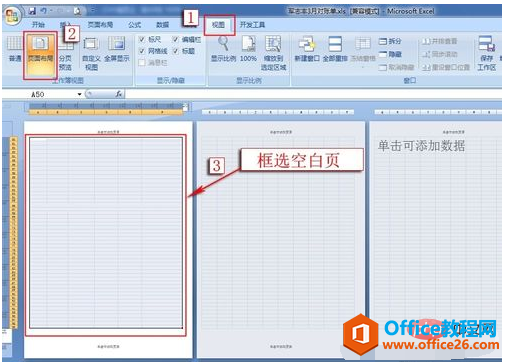The height and width of the screenshot is (362, 506).
Task: Click Save Workspace (保存工作区)
Action: pyautogui.click(x=486, y=53)
